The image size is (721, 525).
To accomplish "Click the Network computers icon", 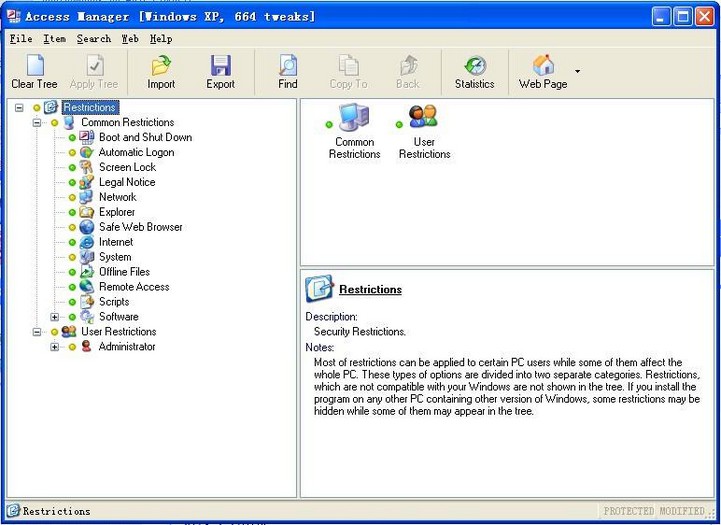I will 86,197.
